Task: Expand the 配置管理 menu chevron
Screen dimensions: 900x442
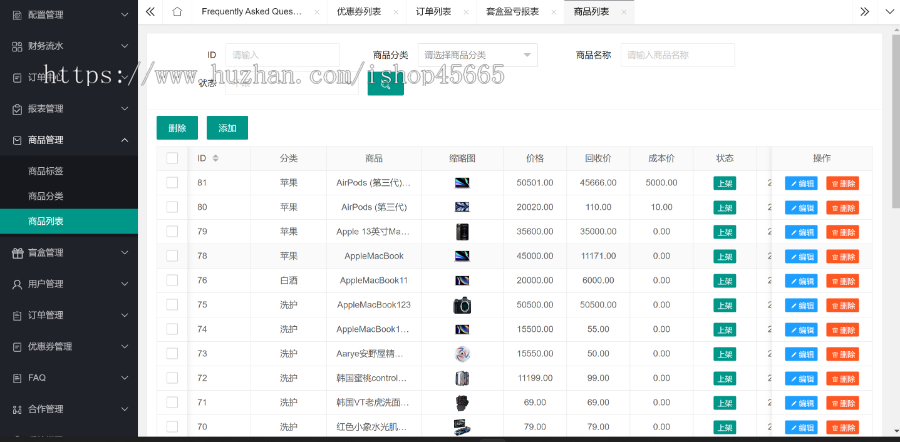Action: point(125,15)
